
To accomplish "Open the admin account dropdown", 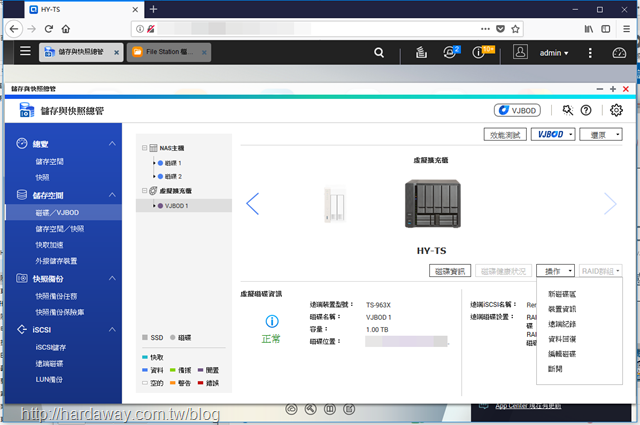I will tap(554, 53).
